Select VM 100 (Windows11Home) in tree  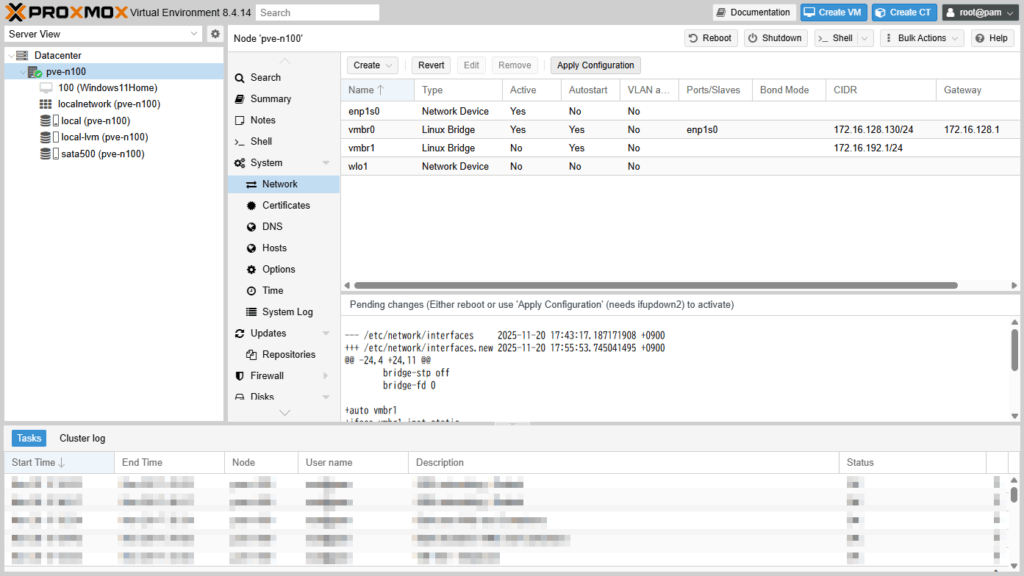107,88
